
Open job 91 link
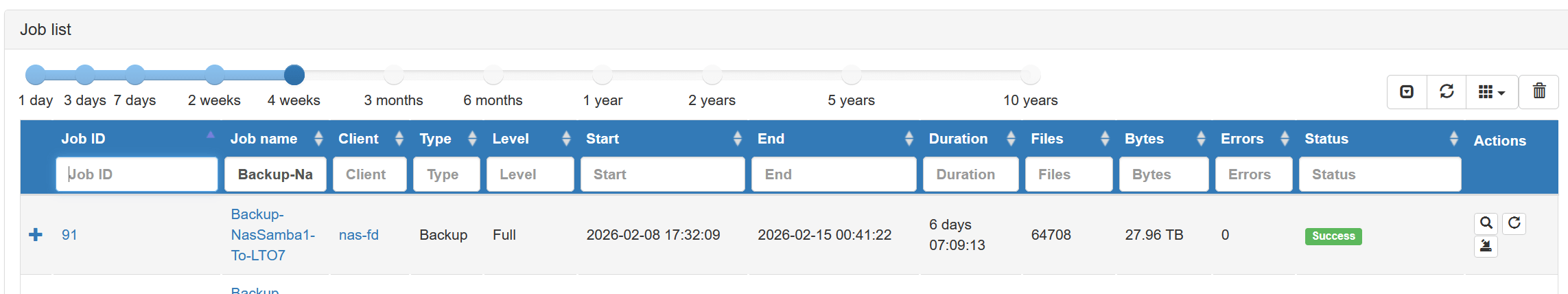[x=69, y=235]
